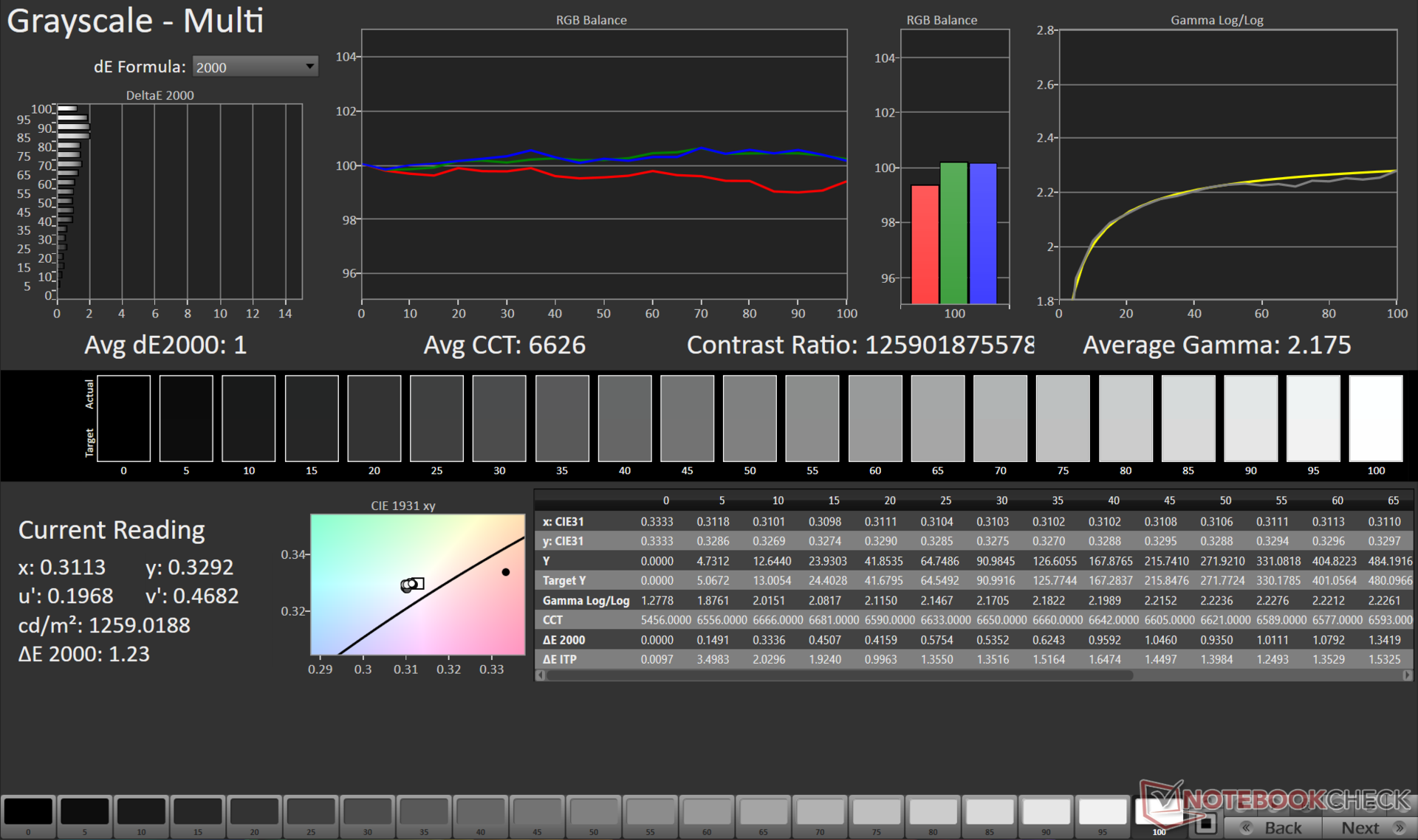Open the dE Formula dropdown
The image size is (1418, 840).
255,67
